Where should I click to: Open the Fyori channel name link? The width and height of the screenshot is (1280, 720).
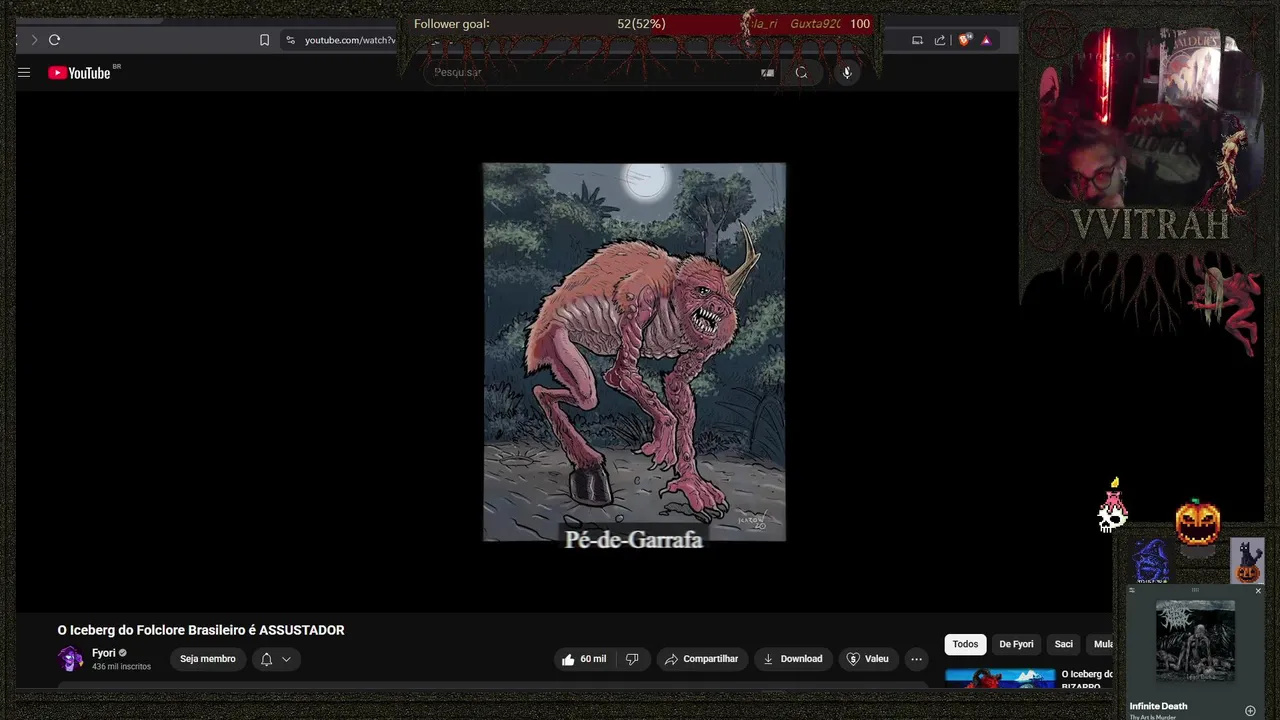[104, 653]
